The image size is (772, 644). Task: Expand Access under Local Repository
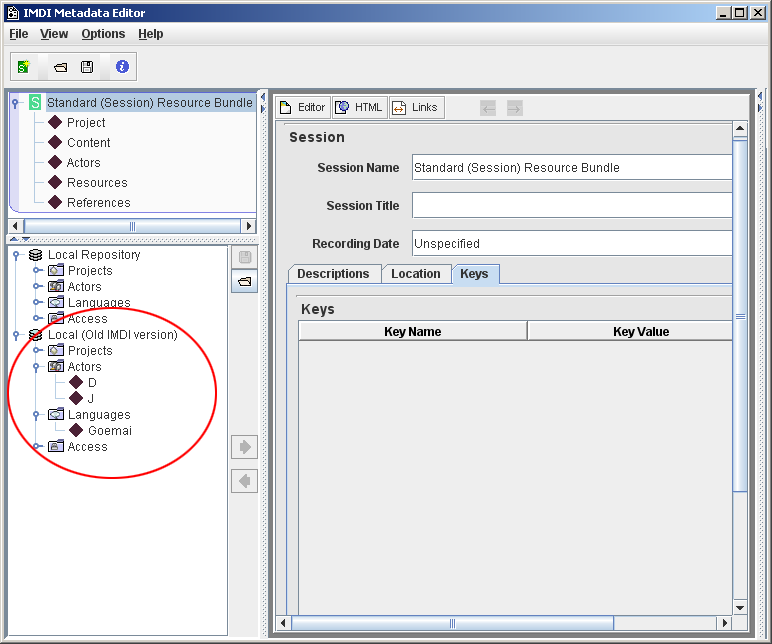click(x=37, y=319)
